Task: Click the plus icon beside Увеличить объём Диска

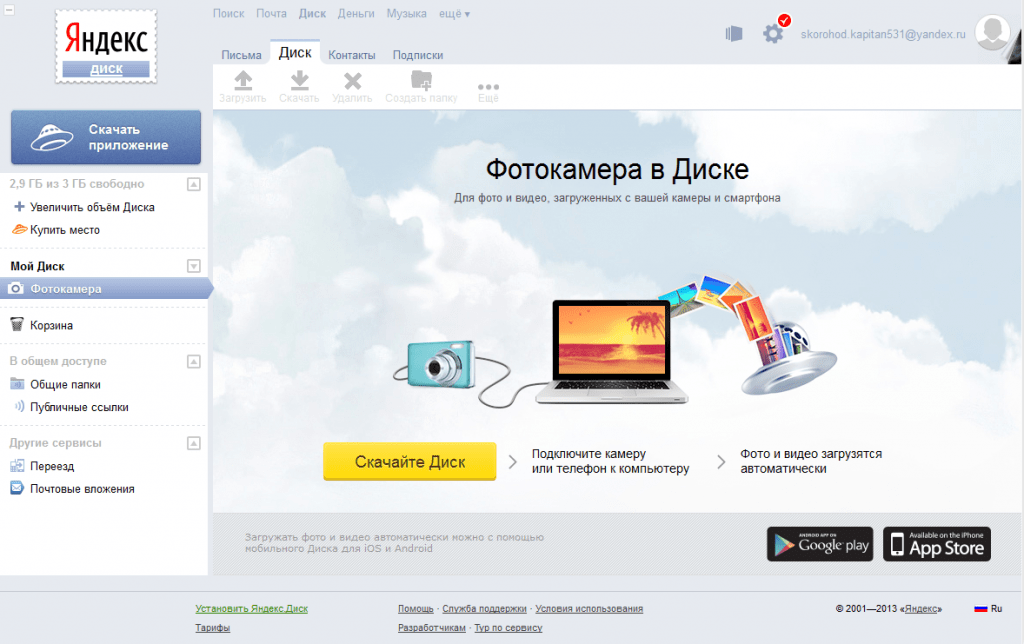Action: [x=20, y=206]
